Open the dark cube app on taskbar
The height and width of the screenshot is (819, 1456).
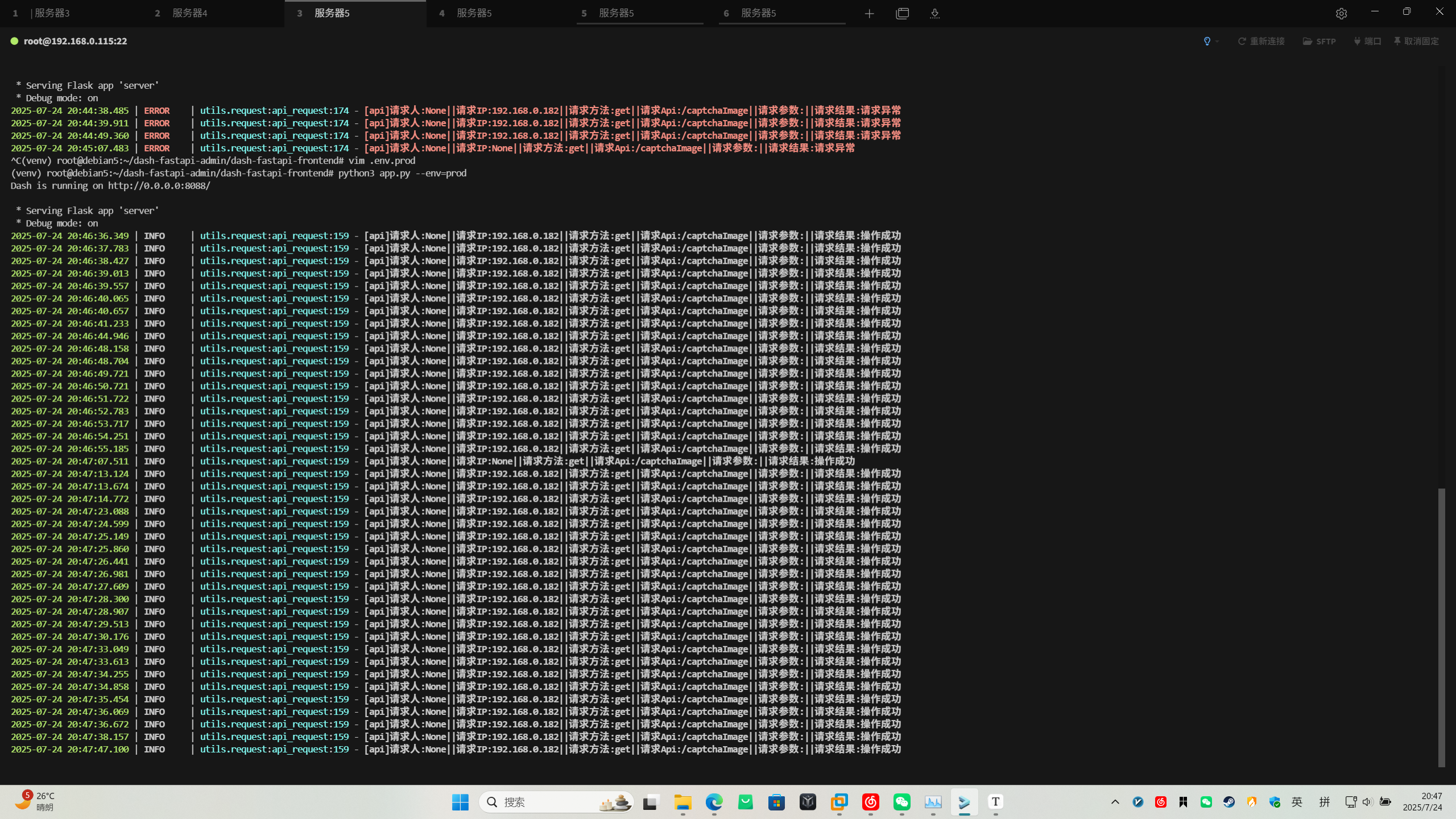coord(808,802)
